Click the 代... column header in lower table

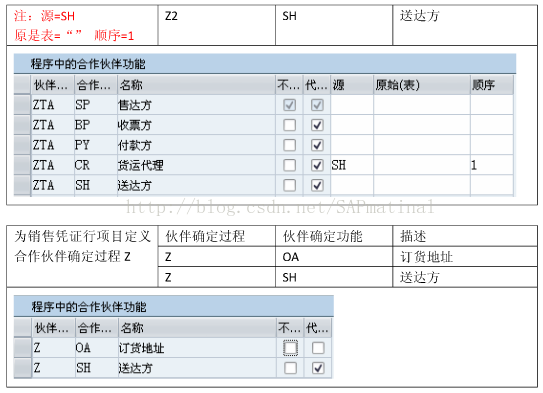[x=318, y=328]
